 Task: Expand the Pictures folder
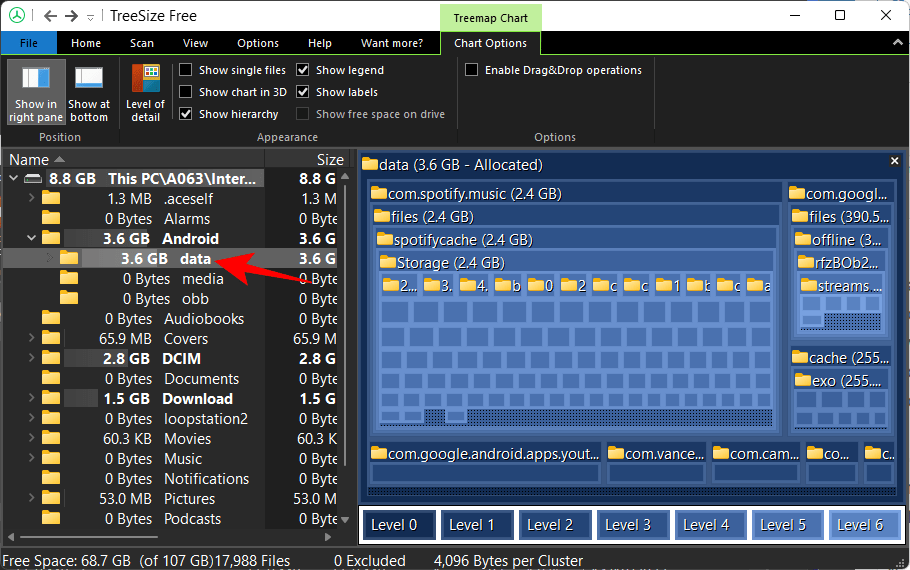[x=31, y=498]
